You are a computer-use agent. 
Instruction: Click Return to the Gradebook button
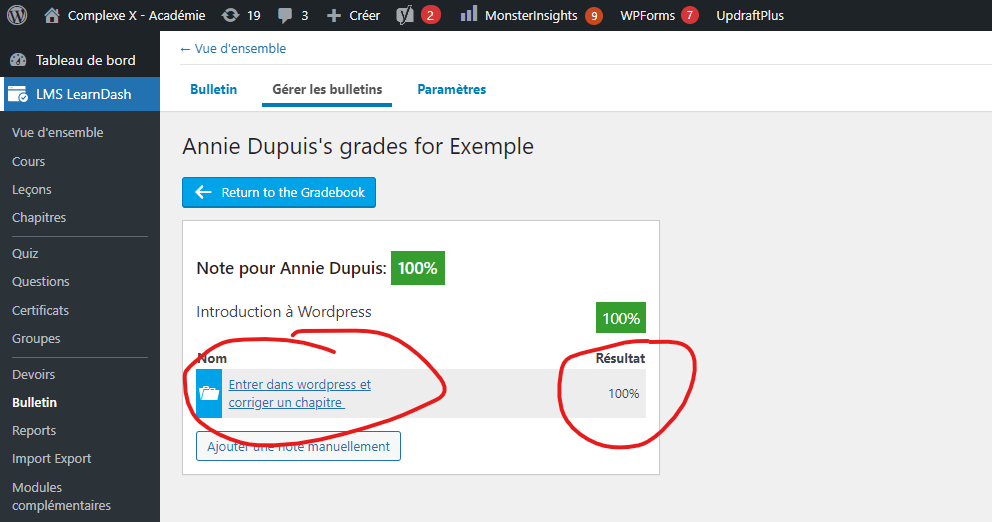(279, 192)
